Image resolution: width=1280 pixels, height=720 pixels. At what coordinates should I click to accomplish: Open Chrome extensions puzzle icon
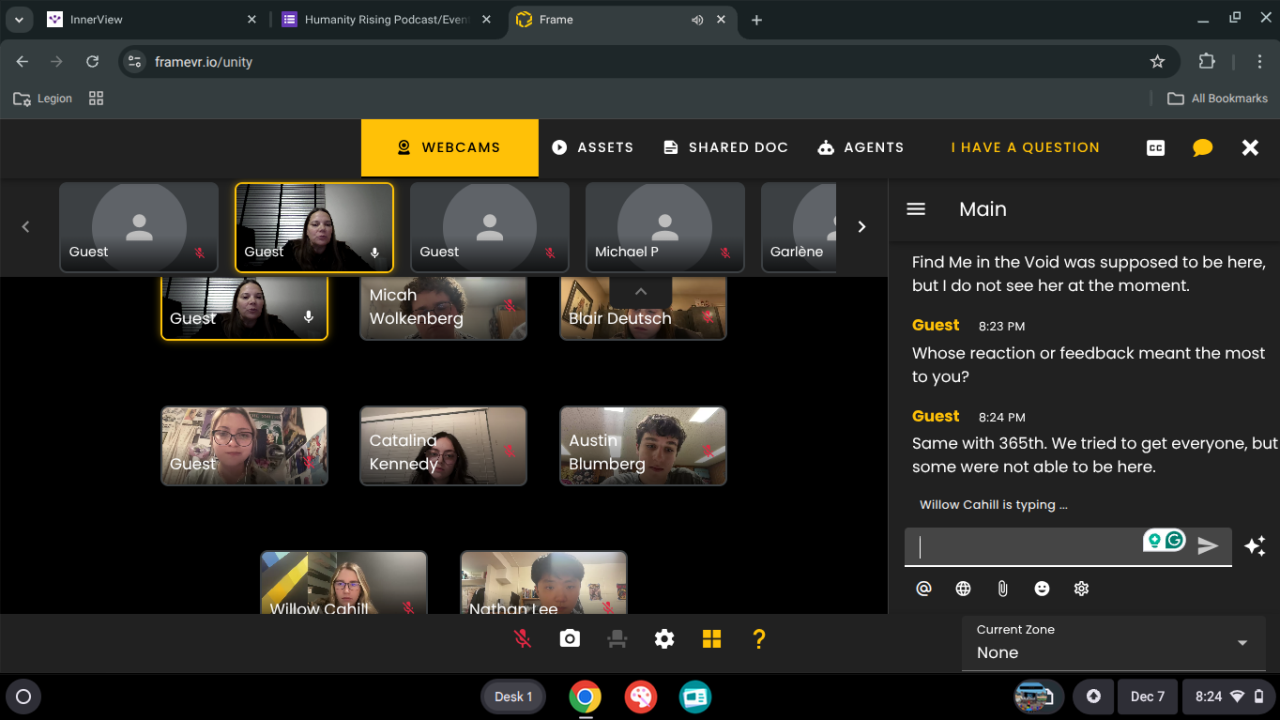1207,62
